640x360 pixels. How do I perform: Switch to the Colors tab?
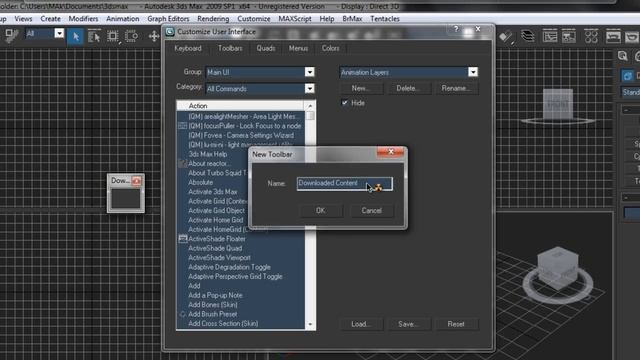tap(330, 48)
